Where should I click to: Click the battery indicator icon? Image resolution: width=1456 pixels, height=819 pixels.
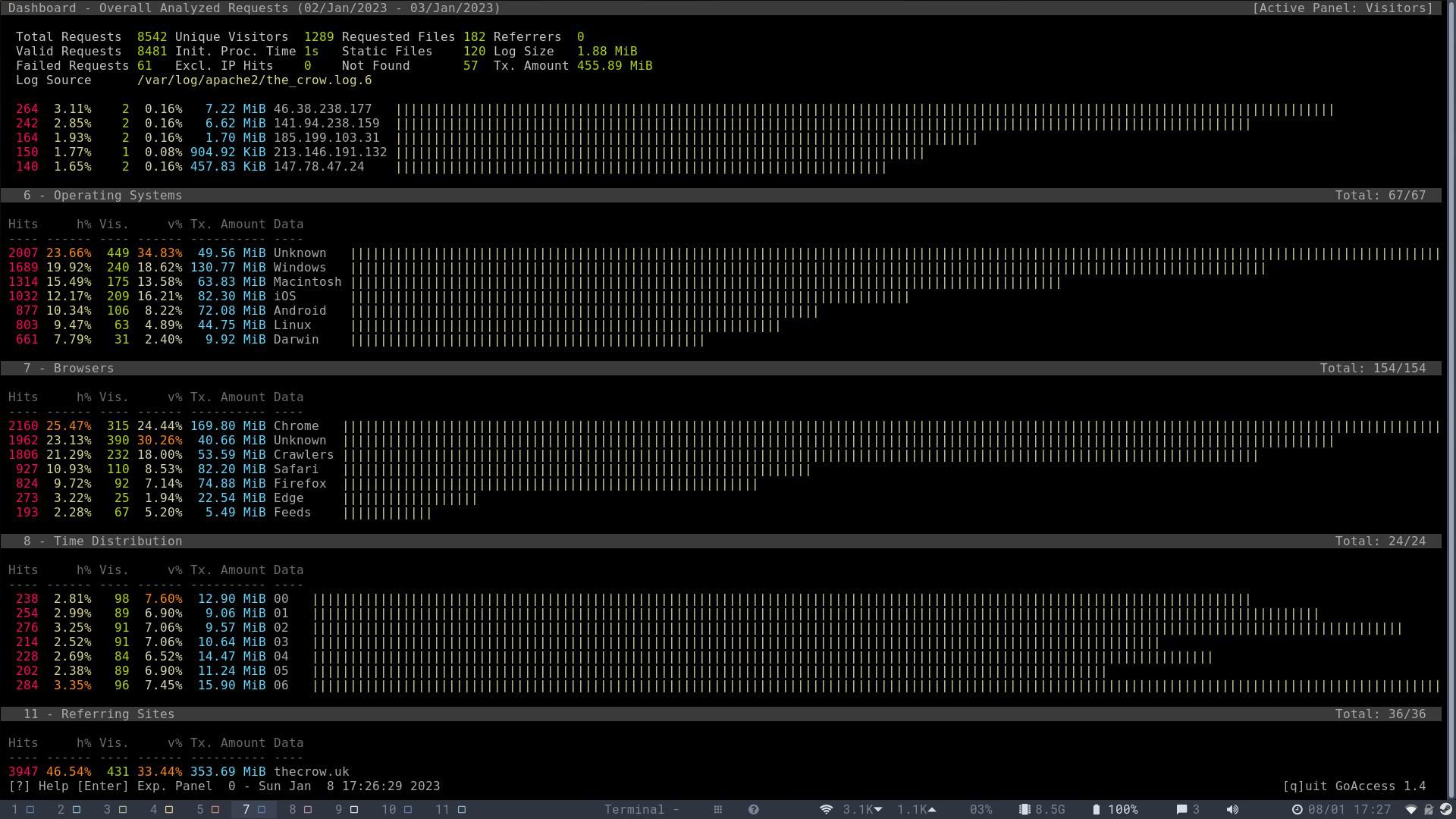pos(1096,810)
